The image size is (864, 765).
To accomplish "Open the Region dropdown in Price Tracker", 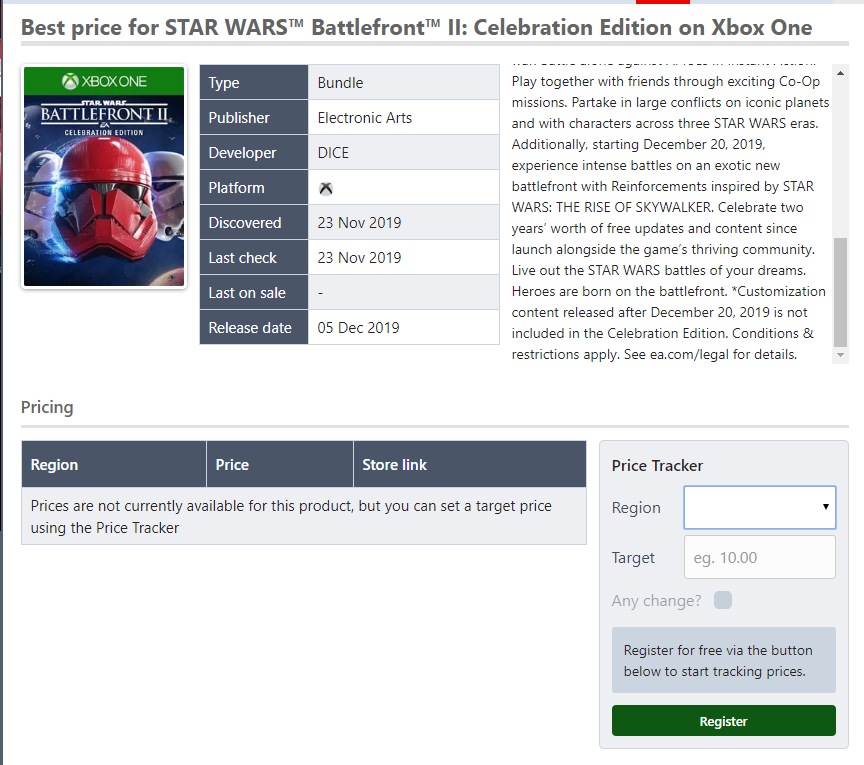I will click(x=759, y=507).
